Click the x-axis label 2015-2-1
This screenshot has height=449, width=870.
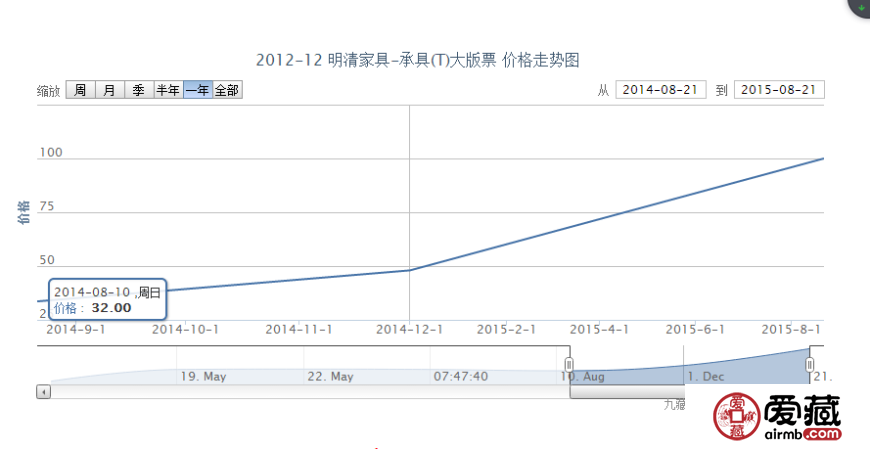point(506,329)
